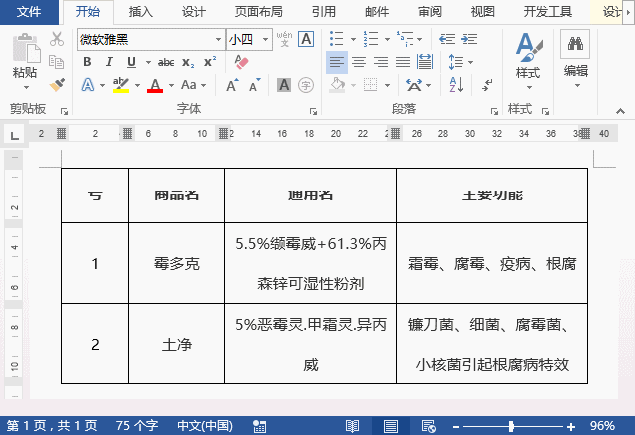Open the Paste options arrow
This screenshot has width=635, height=435.
pos(26,87)
